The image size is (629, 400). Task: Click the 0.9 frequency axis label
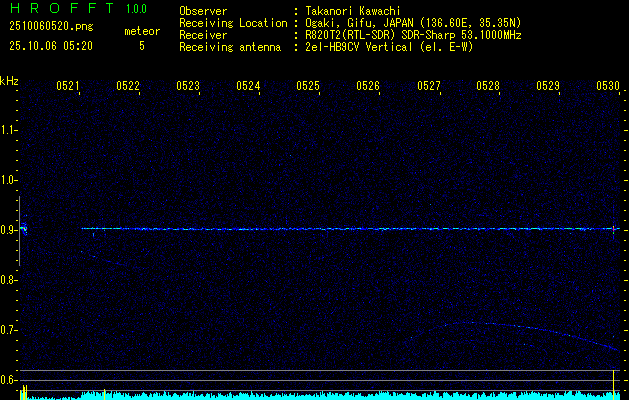click(8, 230)
